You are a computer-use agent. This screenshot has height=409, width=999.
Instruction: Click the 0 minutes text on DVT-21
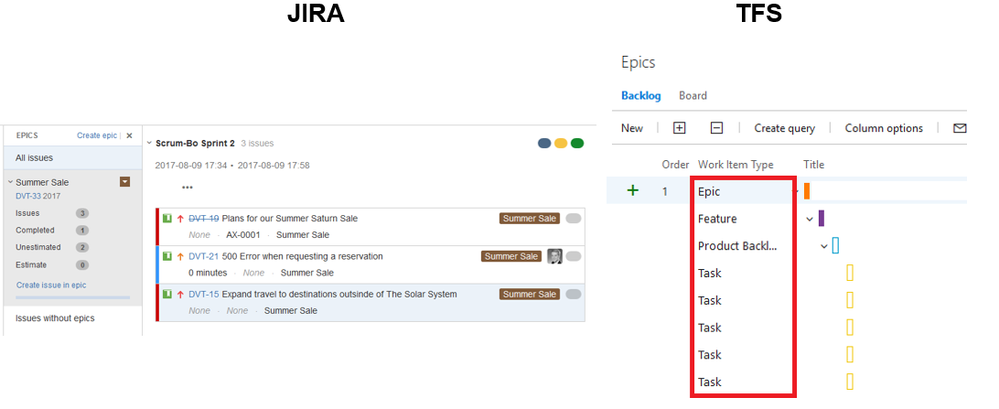pos(208,273)
